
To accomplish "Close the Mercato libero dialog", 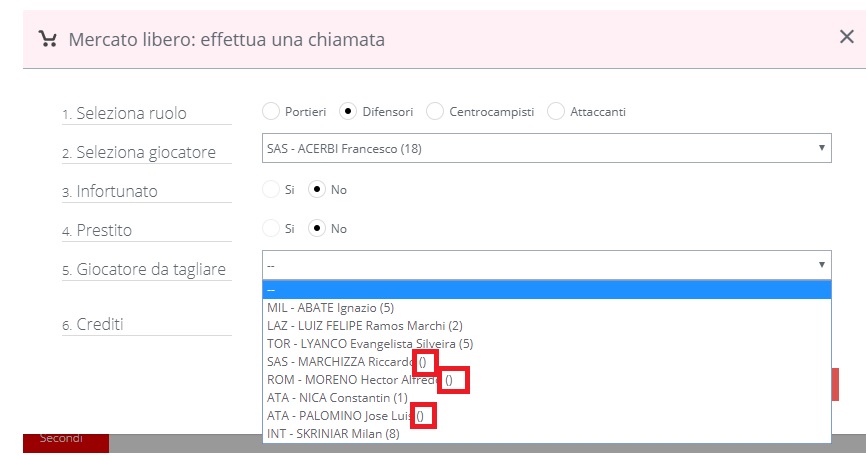I will tap(846, 37).
